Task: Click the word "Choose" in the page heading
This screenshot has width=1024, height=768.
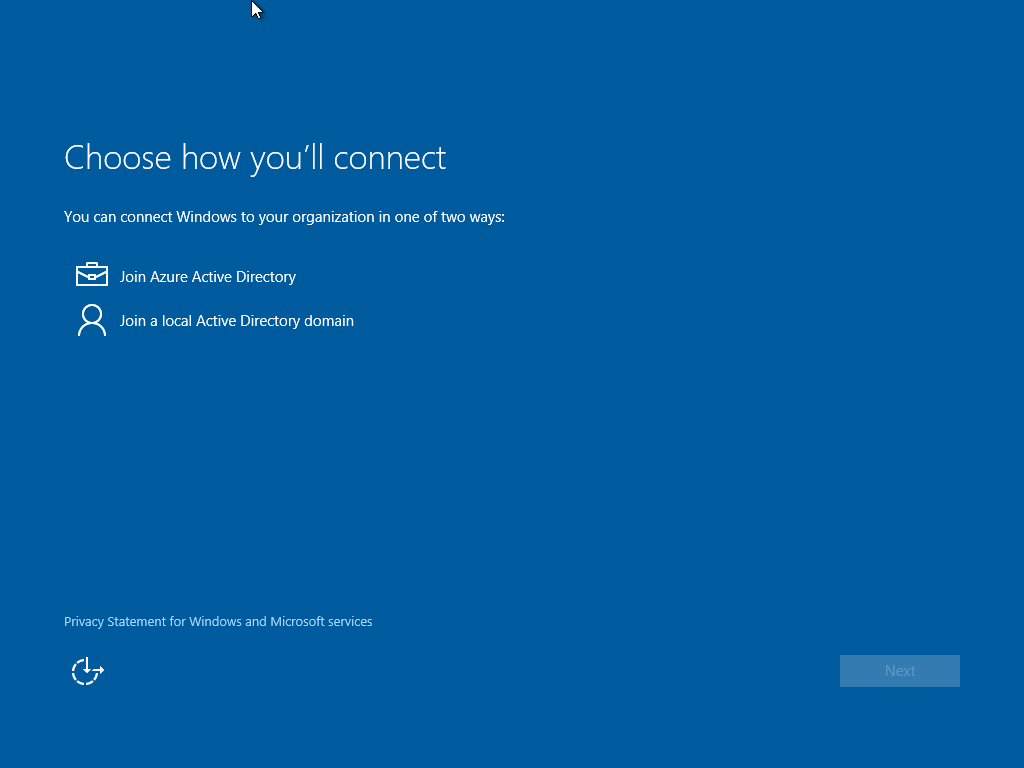Action: coord(118,158)
